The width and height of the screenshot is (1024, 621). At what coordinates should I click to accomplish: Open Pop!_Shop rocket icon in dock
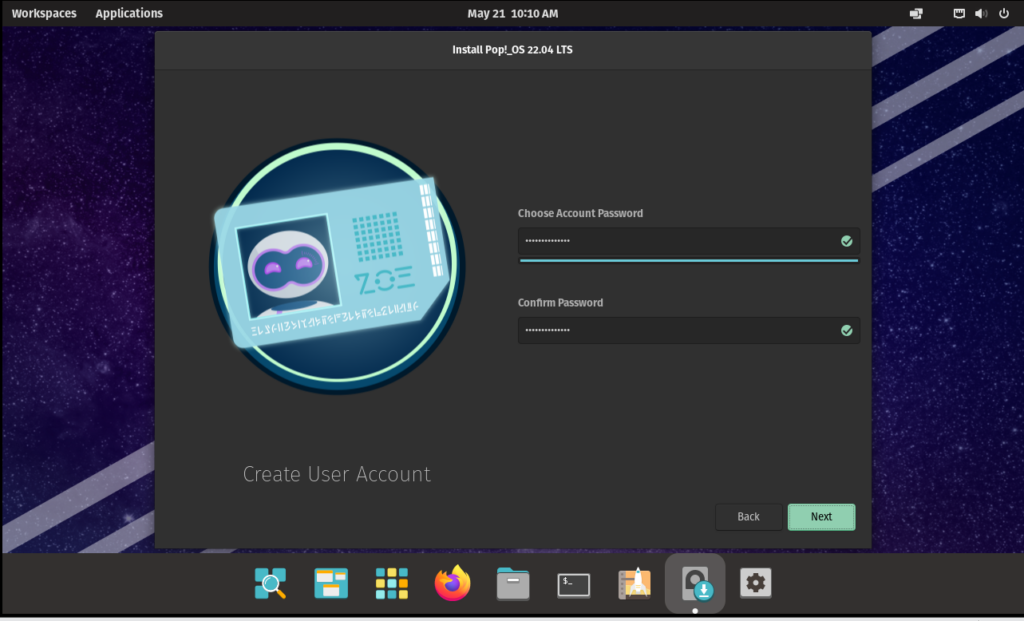634,583
